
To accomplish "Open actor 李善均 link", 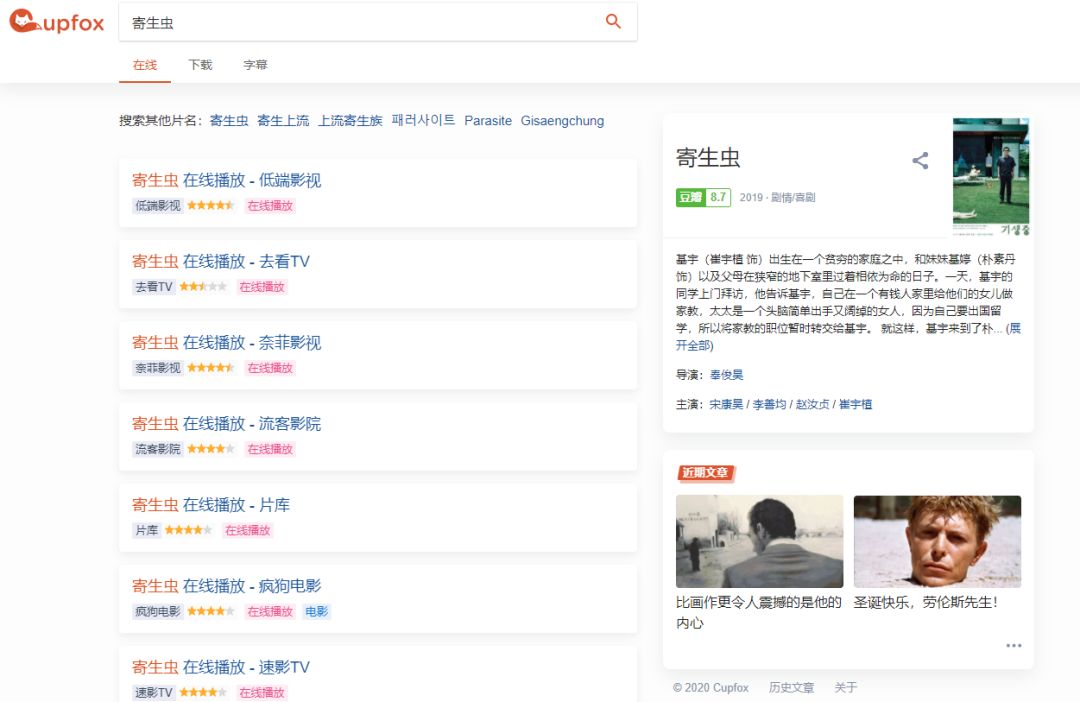I will pyautogui.click(x=769, y=404).
